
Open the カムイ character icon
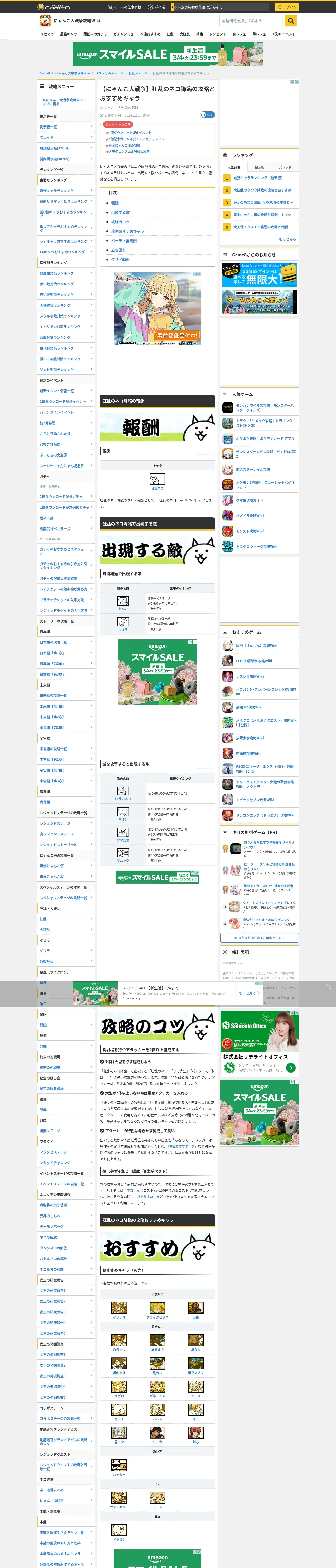[x=120, y=1410]
